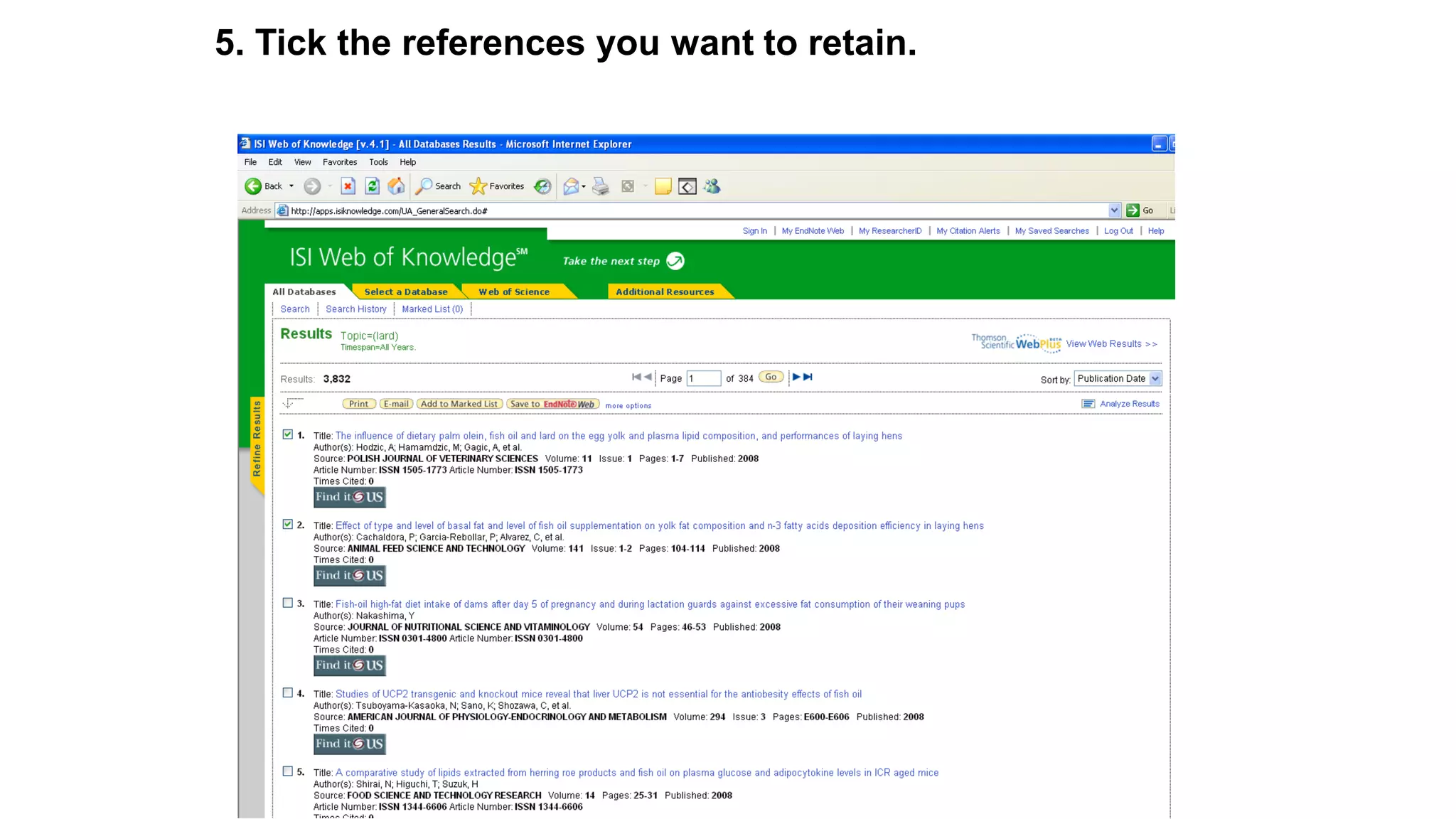Click Find it US button under result 2
This screenshot has width=1456, height=819.
tap(350, 576)
